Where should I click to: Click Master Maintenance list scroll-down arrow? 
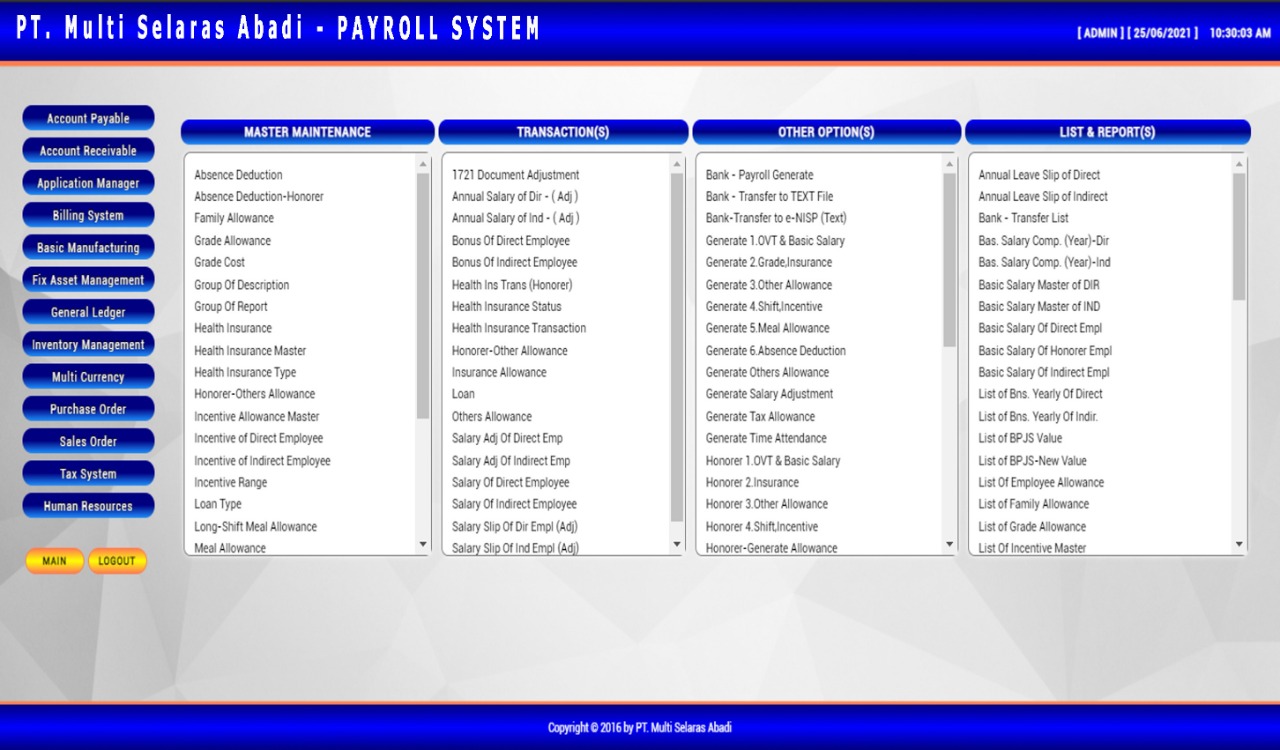click(423, 545)
